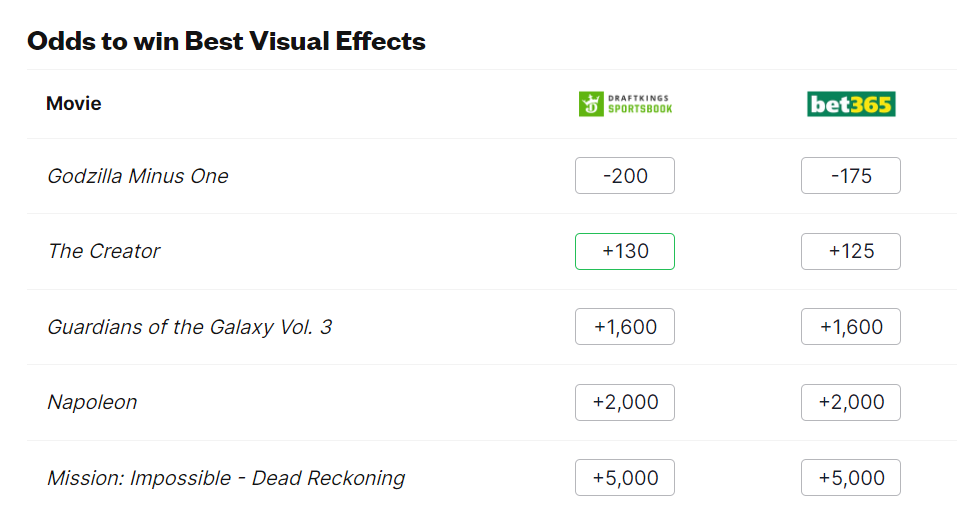Select DraftKings -200 odds for Godzilla Minus One

coord(625,176)
